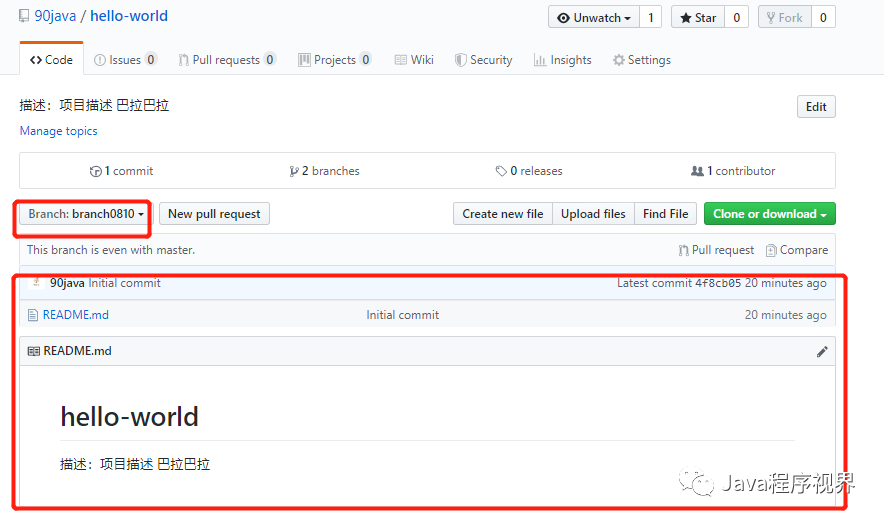Click the file icon beside README.md
Image resolution: width=884 pixels, height=522 pixels.
coord(33,315)
